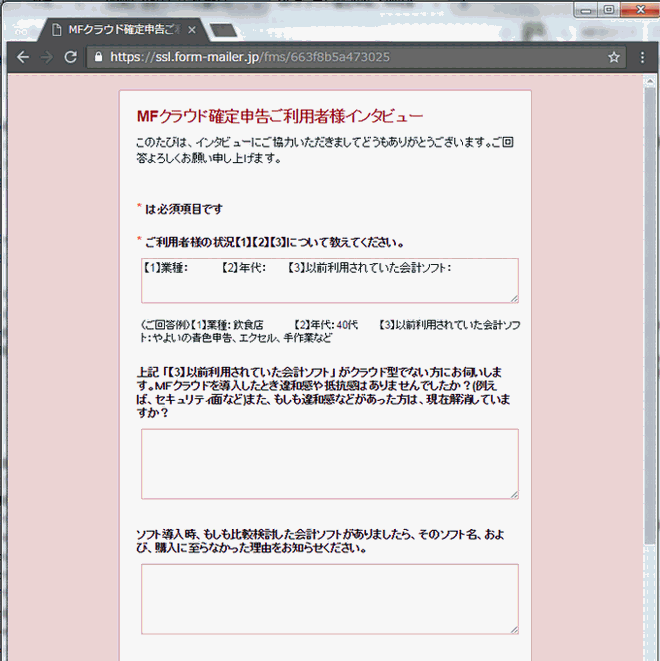This screenshot has width=660, height=661.
Task: Close the MFクラウド確定申告 tab
Action: [x=192, y=30]
